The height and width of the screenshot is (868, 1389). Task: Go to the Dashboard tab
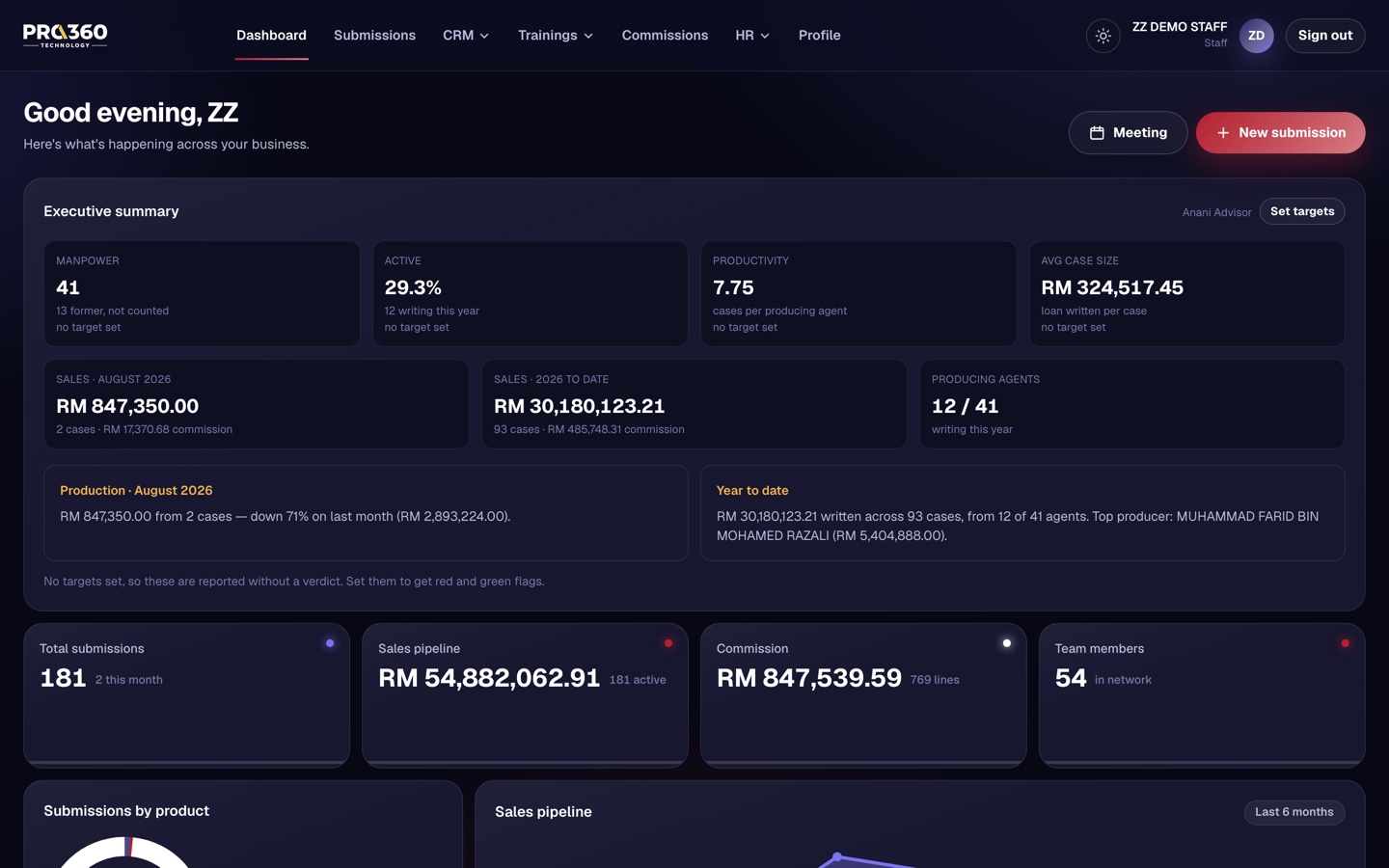tap(271, 36)
